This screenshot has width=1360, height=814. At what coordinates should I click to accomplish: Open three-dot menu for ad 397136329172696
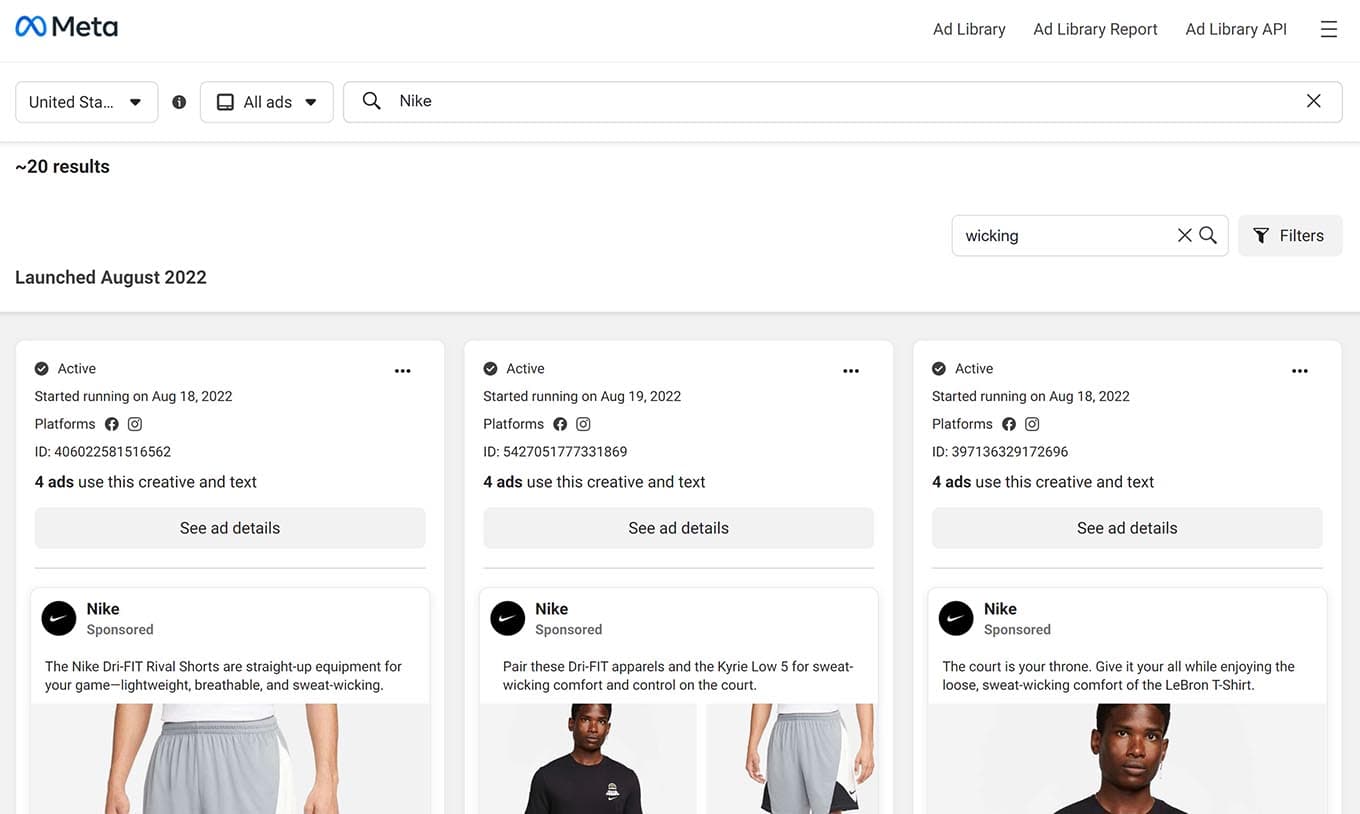1300,371
